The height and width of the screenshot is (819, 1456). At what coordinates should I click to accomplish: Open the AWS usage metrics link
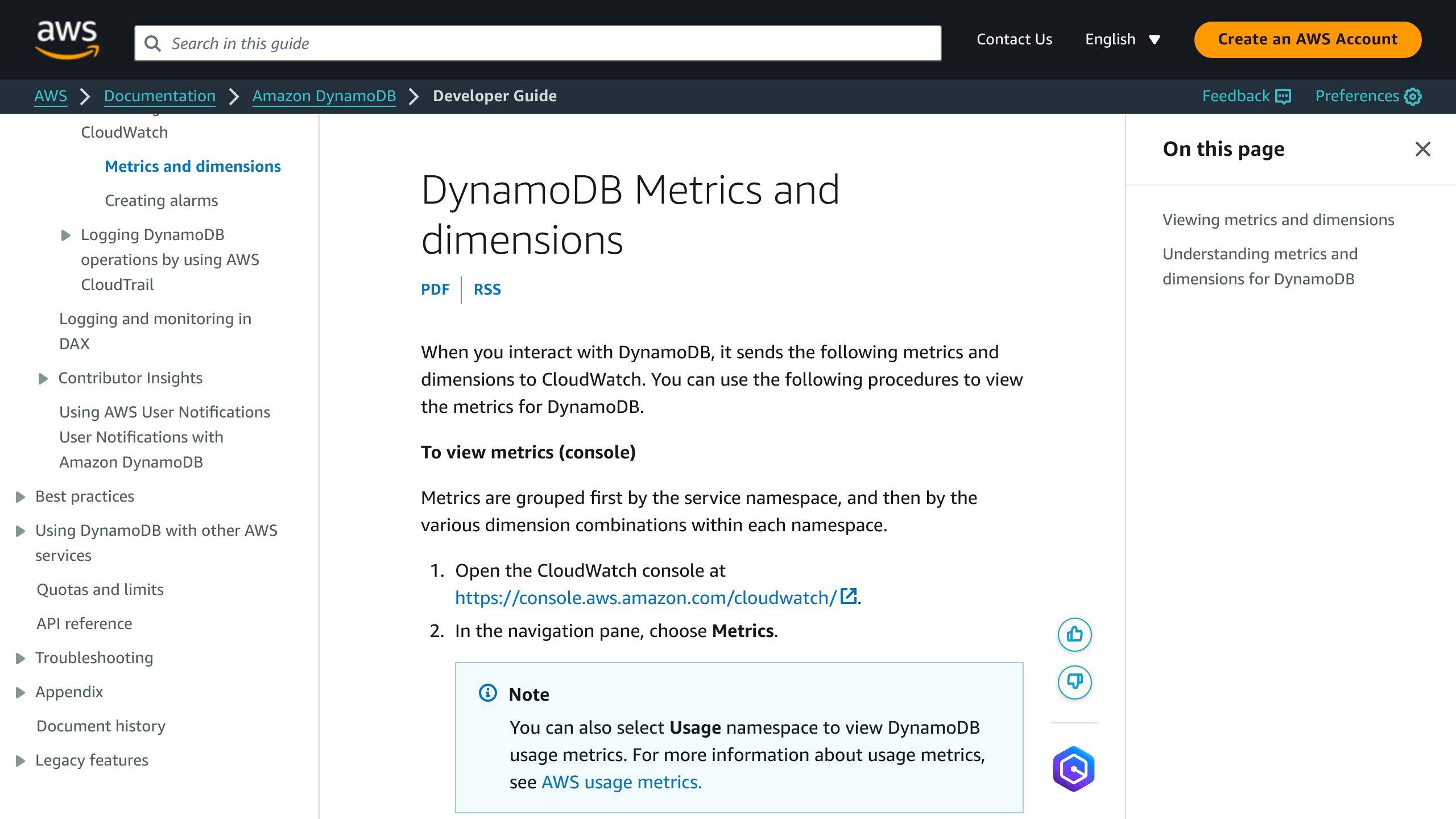pos(622,782)
